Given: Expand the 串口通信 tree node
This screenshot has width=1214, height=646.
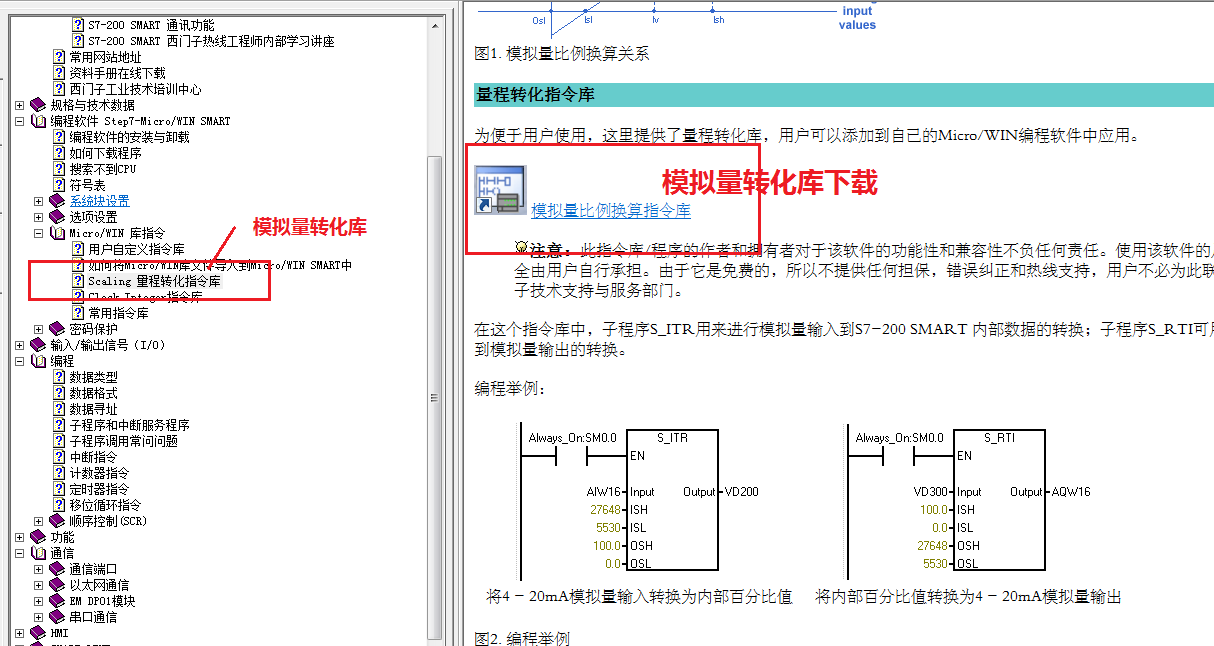Looking at the screenshot, I should [38, 617].
